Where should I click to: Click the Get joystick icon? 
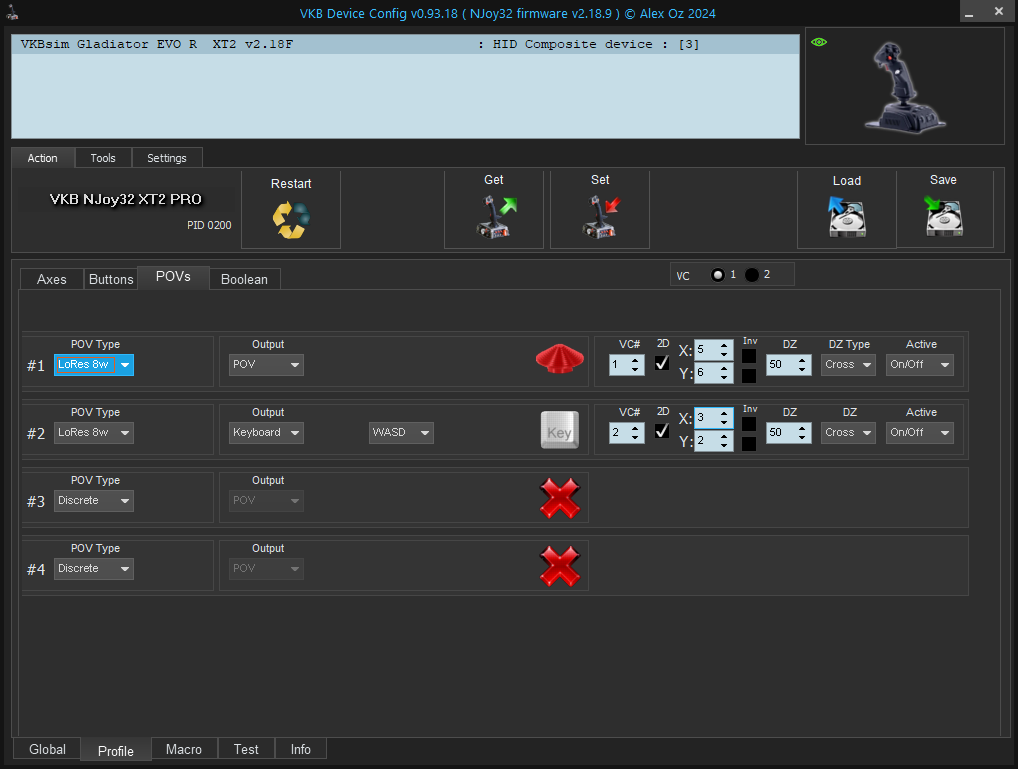coord(497,217)
